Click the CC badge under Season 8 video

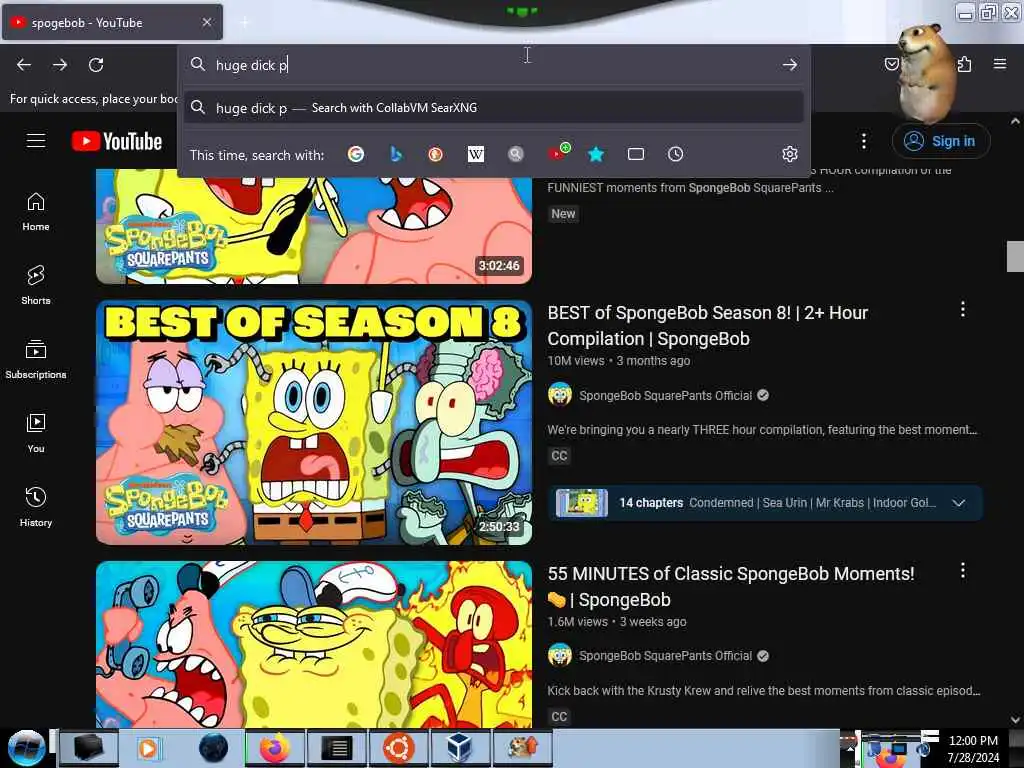click(x=559, y=456)
